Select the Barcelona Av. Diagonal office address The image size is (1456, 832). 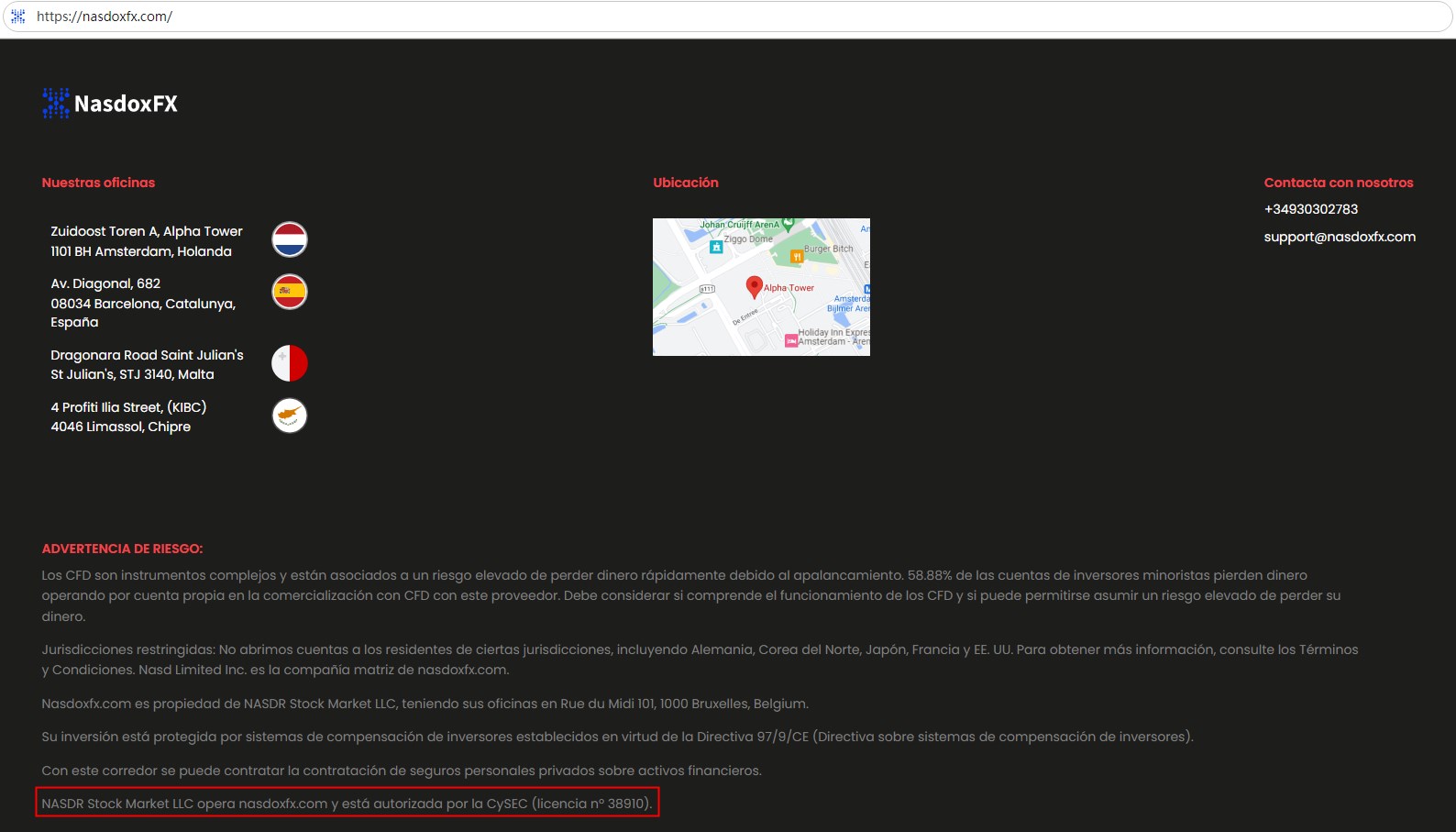(143, 303)
